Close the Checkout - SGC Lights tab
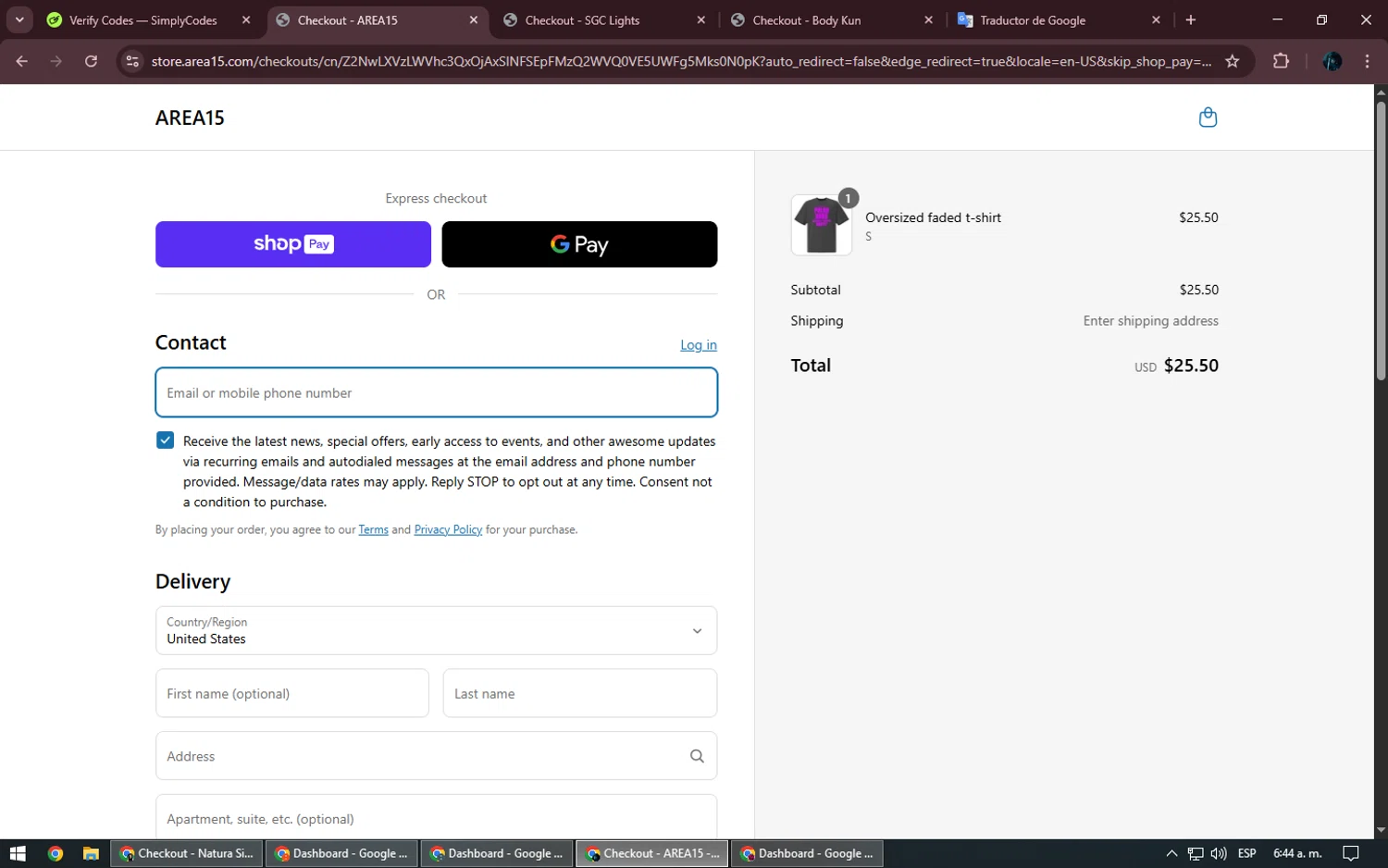The width and height of the screenshot is (1388, 868). [x=701, y=19]
